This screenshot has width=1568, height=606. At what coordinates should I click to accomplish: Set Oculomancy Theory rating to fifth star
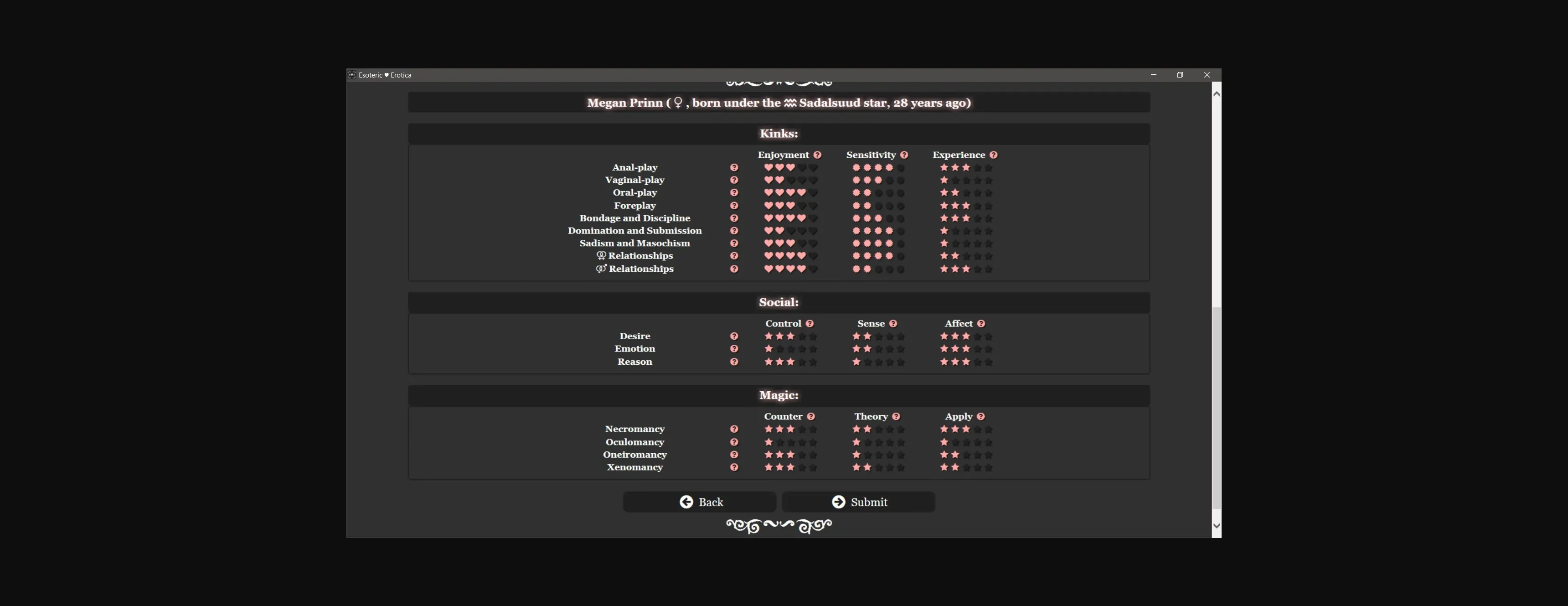[901, 442]
